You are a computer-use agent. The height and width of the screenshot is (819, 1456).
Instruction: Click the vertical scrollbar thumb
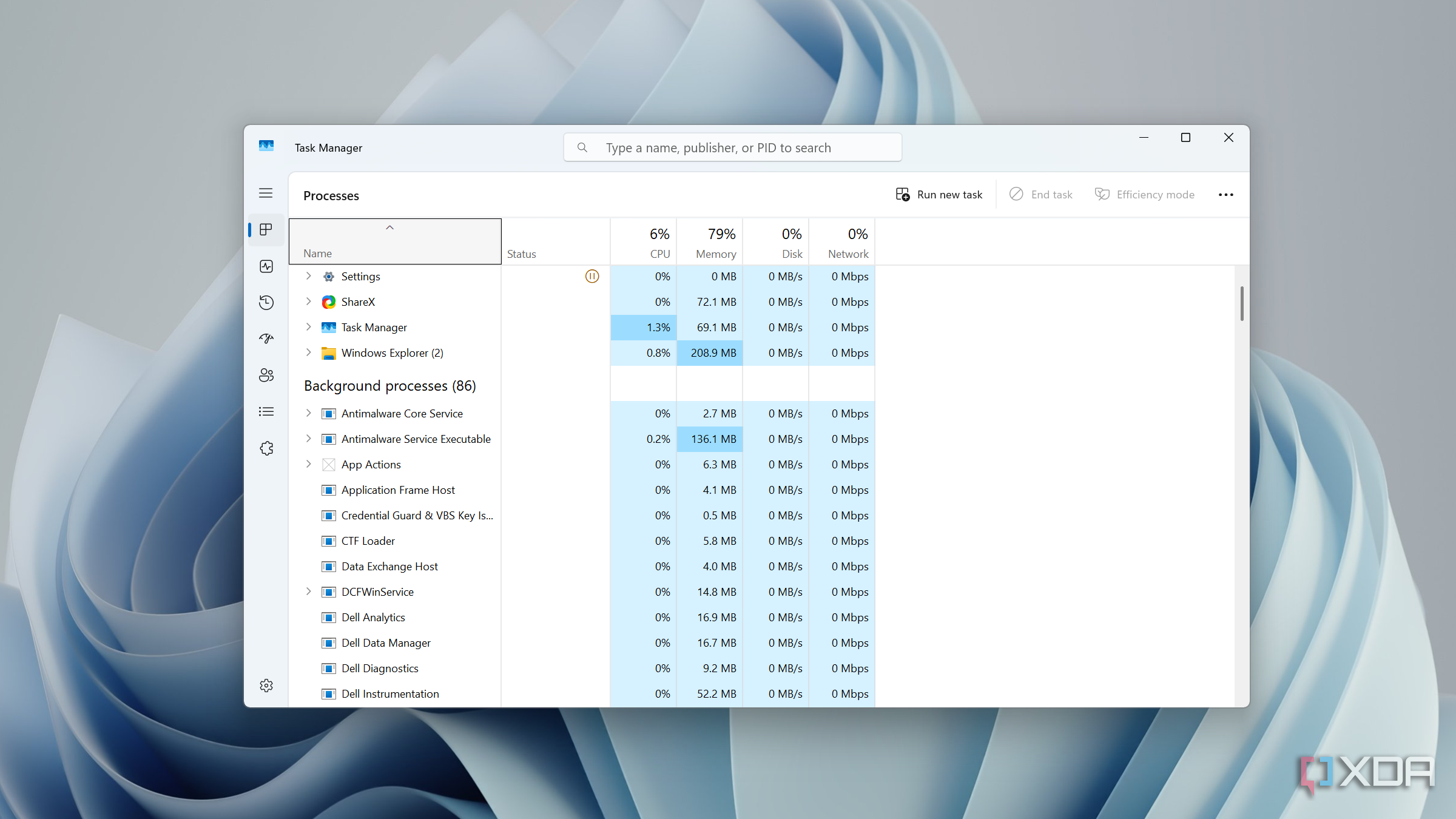1242,303
